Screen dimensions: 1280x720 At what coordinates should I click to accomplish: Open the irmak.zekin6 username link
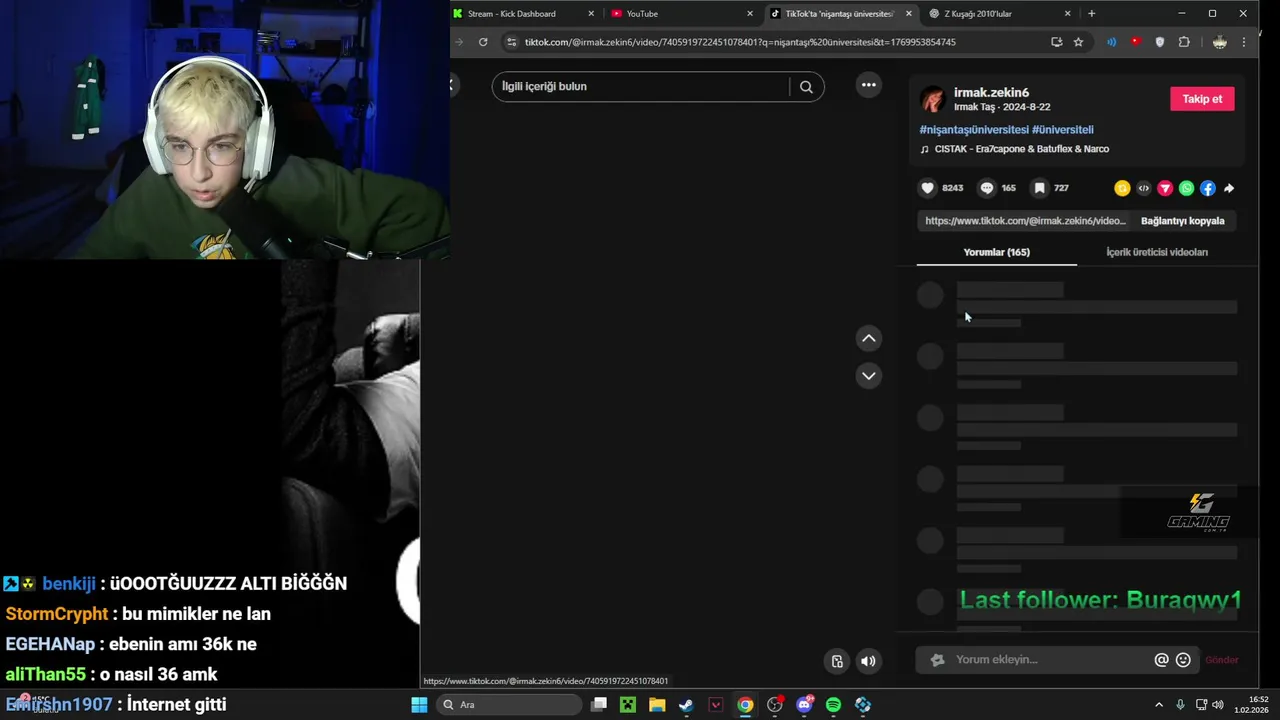click(x=991, y=93)
